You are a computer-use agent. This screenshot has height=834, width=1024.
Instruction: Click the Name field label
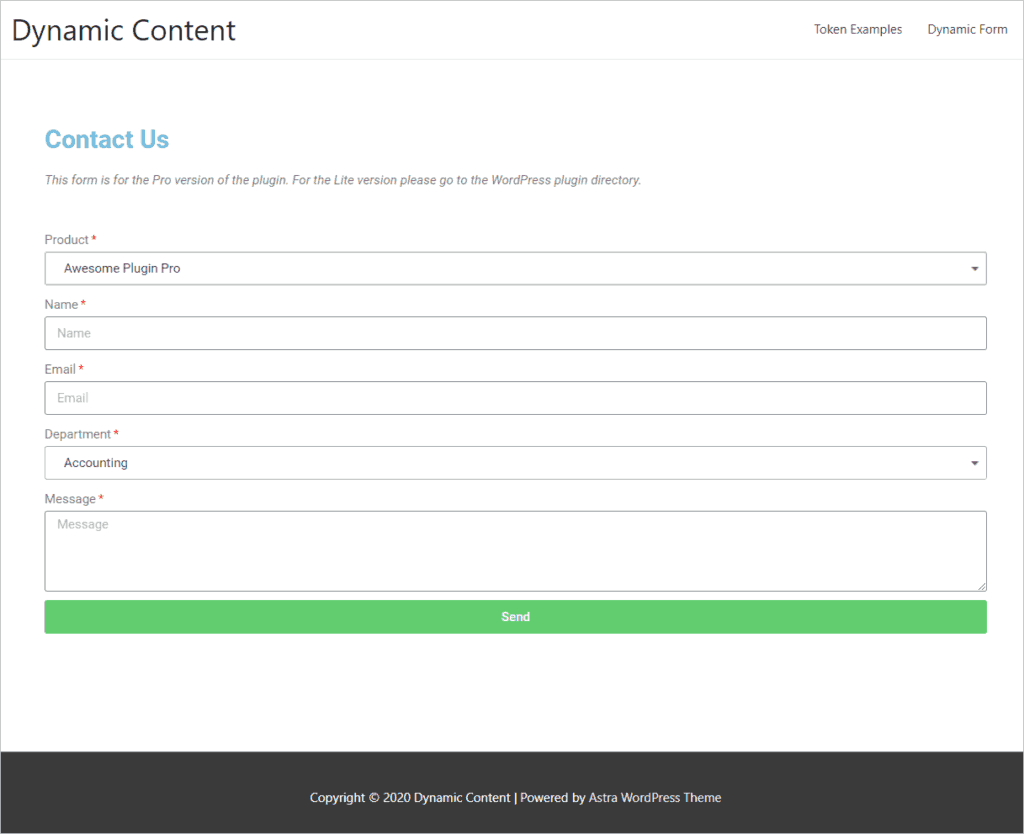(x=61, y=305)
